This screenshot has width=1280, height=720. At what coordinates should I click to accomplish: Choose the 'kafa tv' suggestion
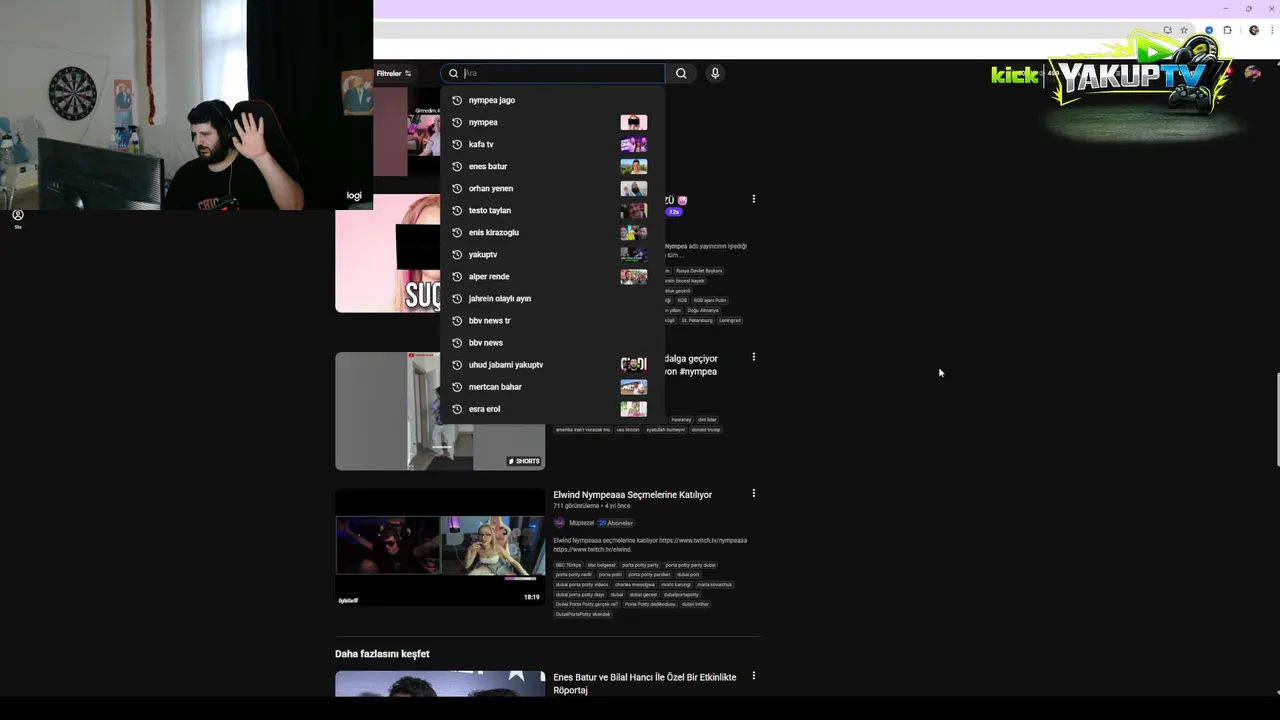(552, 144)
